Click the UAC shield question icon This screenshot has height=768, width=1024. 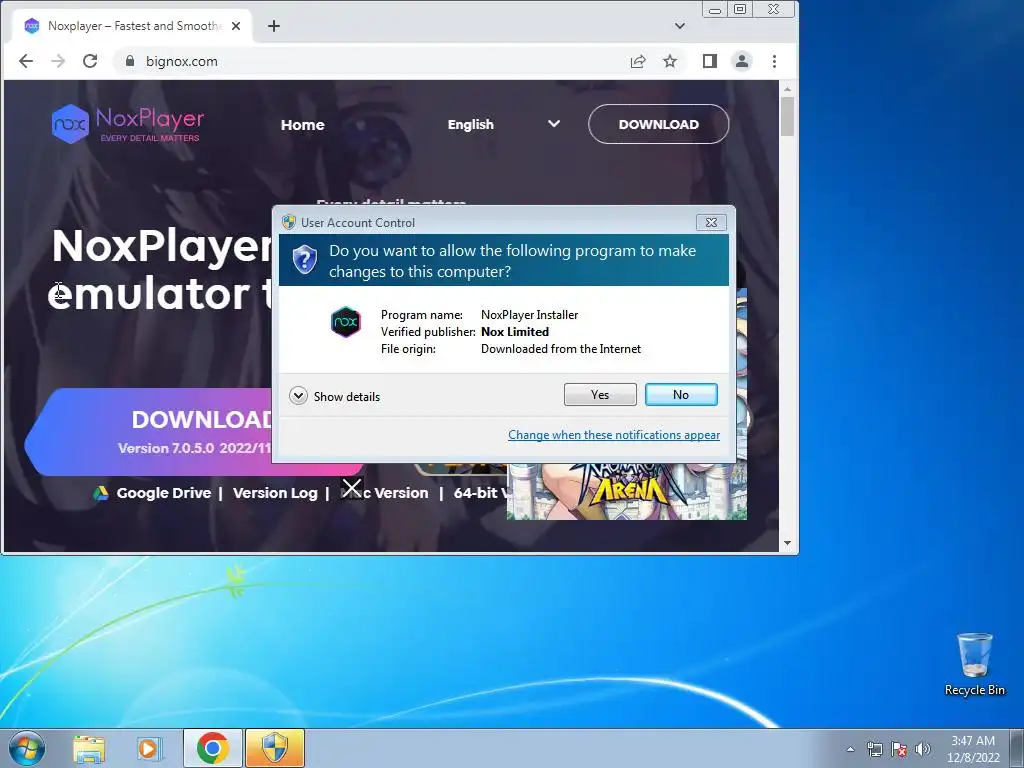click(x=304, y=260)
